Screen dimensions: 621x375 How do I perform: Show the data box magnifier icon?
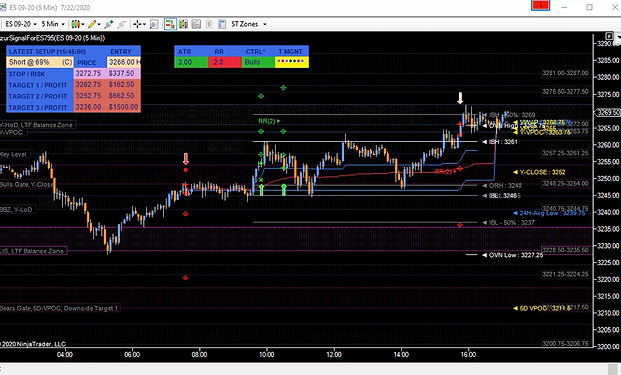point(154,24)
